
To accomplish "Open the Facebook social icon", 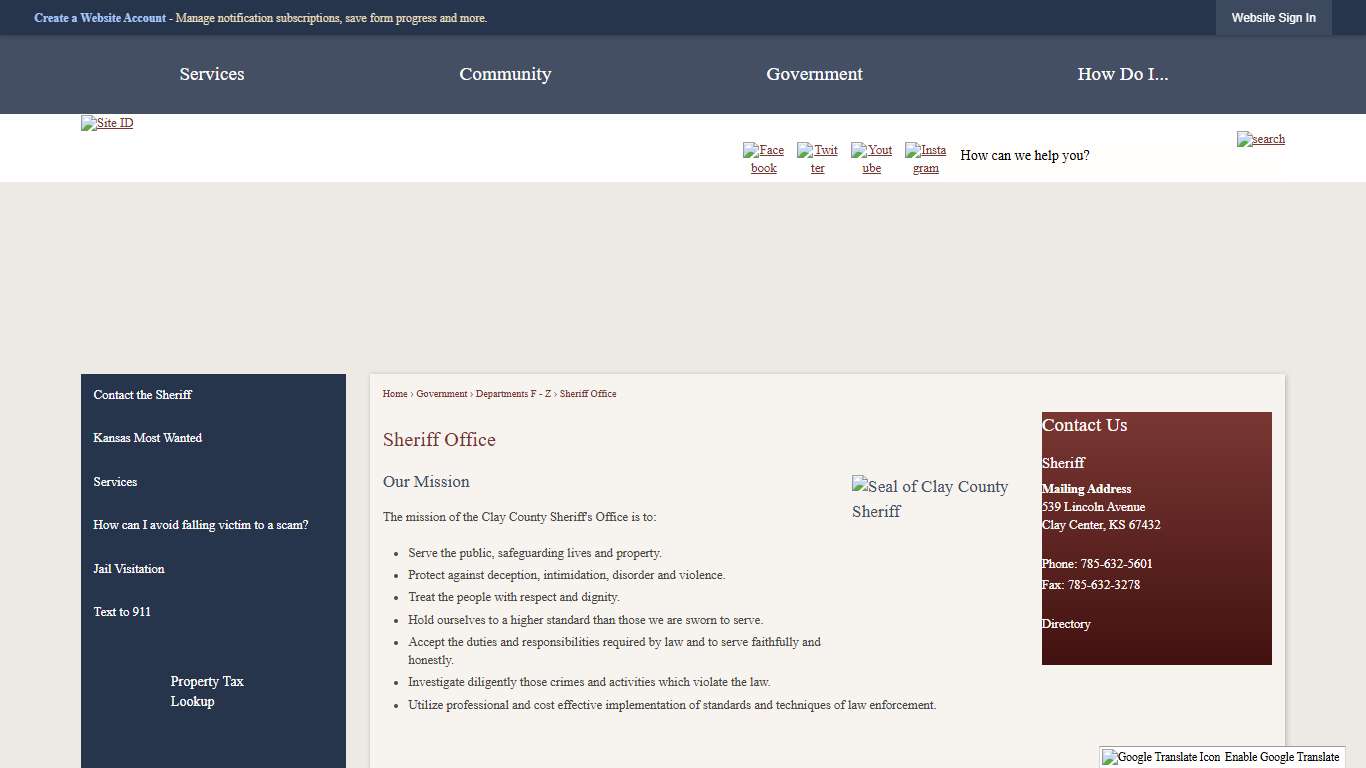I will 763,158.
